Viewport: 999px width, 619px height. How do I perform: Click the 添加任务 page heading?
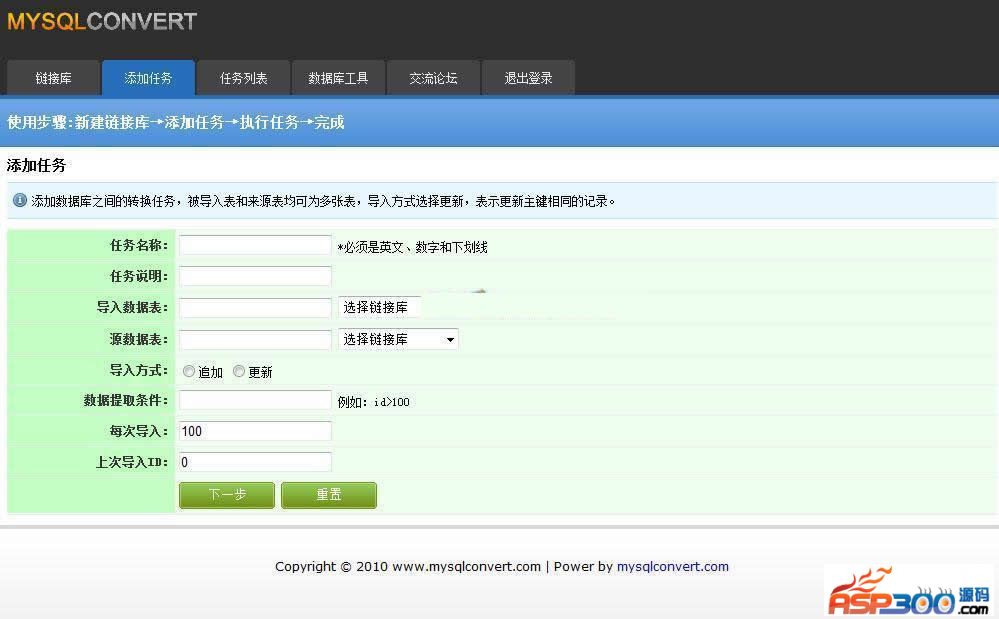(36, 166)
